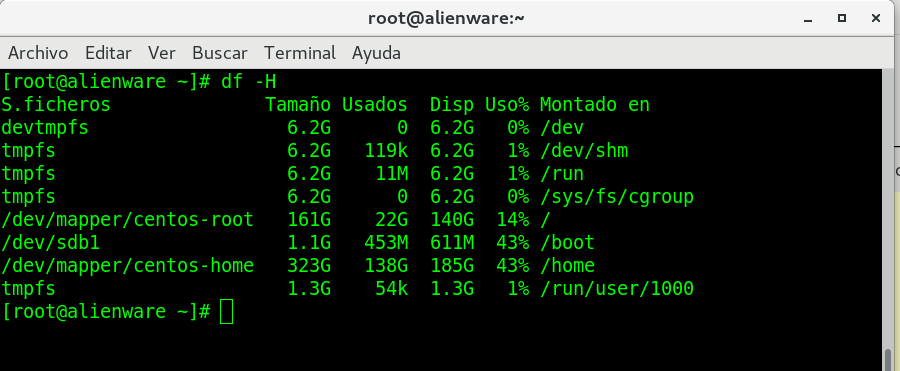The image size is (900, 371).
Task: Click the '611M' available value
Action: tap(452, 242)
